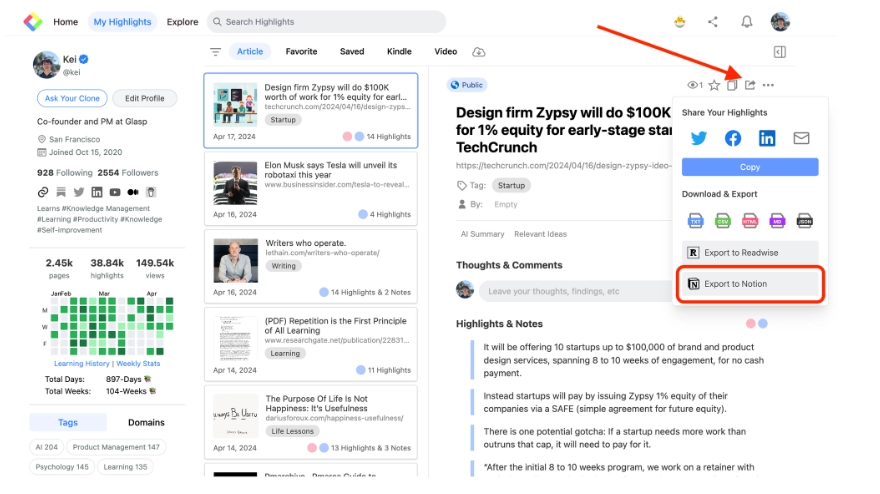Open the three-dot more options menu

click(x=768, y=85)
